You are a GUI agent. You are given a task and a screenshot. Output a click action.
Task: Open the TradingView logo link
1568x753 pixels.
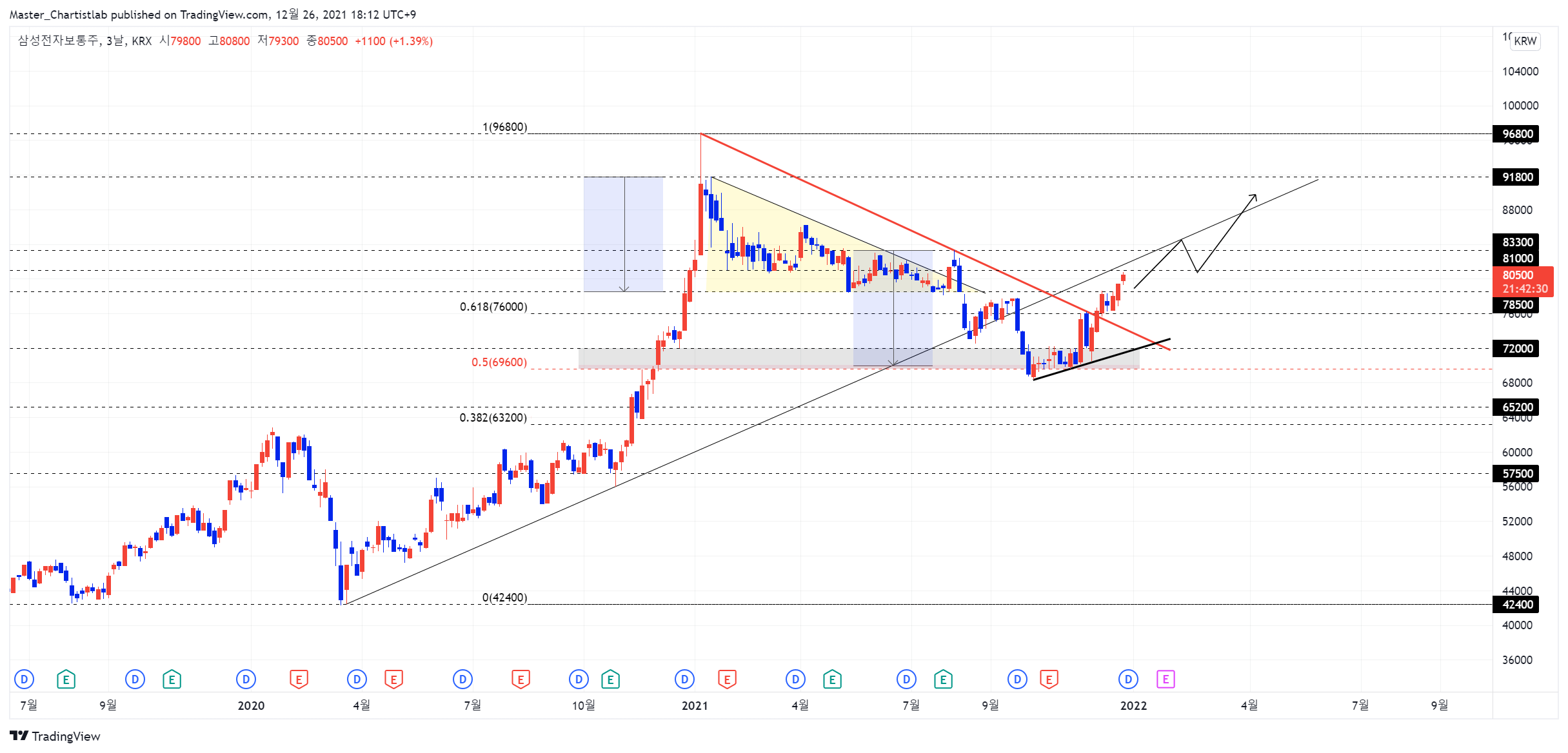55,736
